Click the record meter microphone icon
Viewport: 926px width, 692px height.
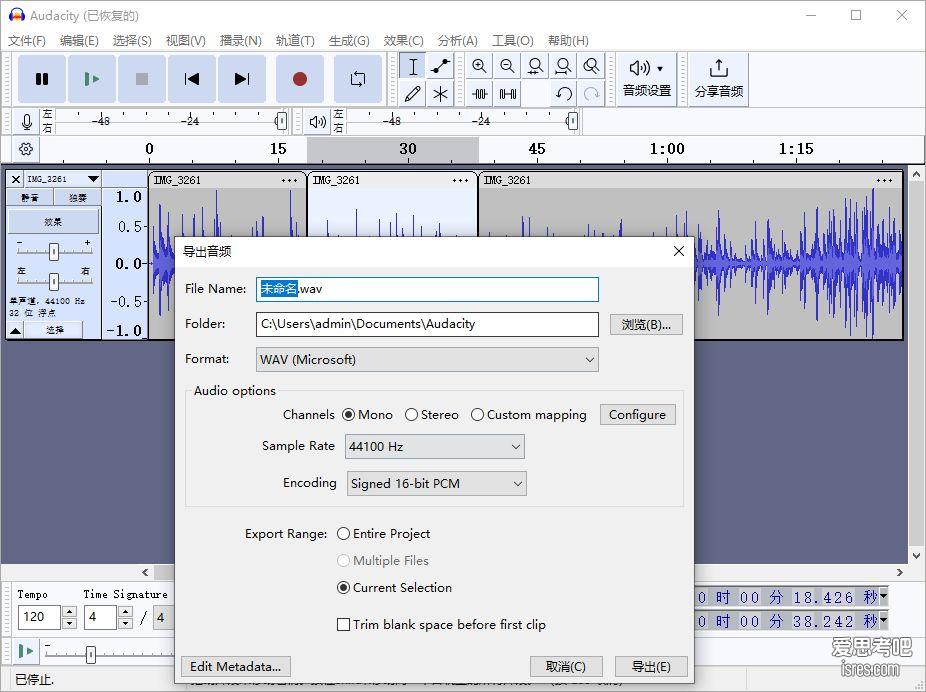click(x=26, y=122)
